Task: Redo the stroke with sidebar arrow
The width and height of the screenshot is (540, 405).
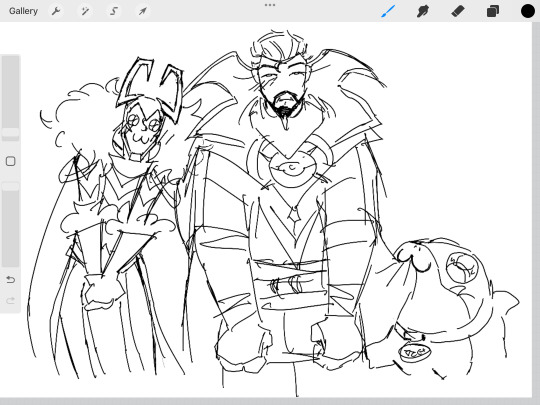Action: 11,301
